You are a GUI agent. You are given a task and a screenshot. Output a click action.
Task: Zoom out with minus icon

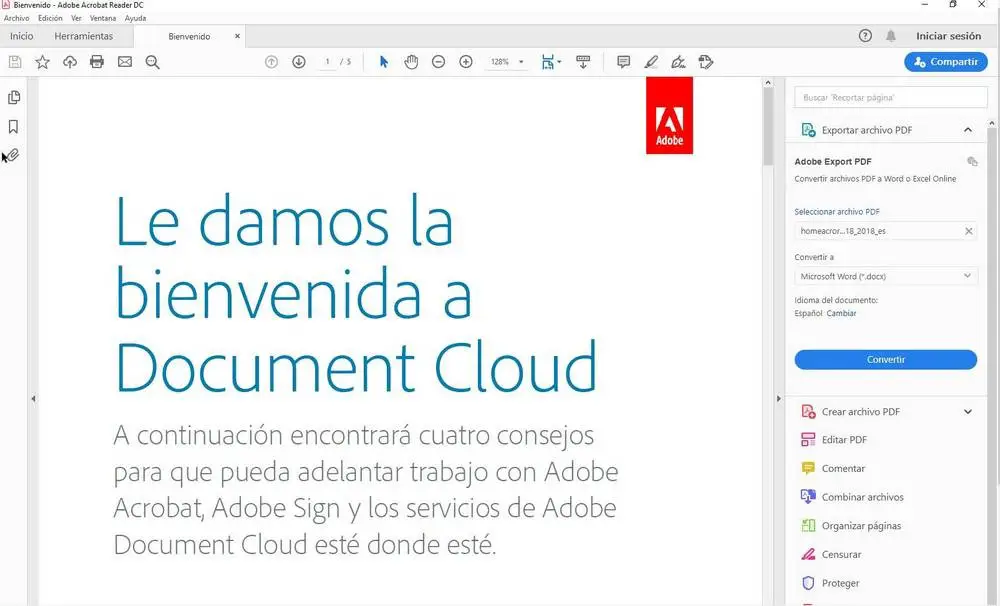tap(438, 62)
